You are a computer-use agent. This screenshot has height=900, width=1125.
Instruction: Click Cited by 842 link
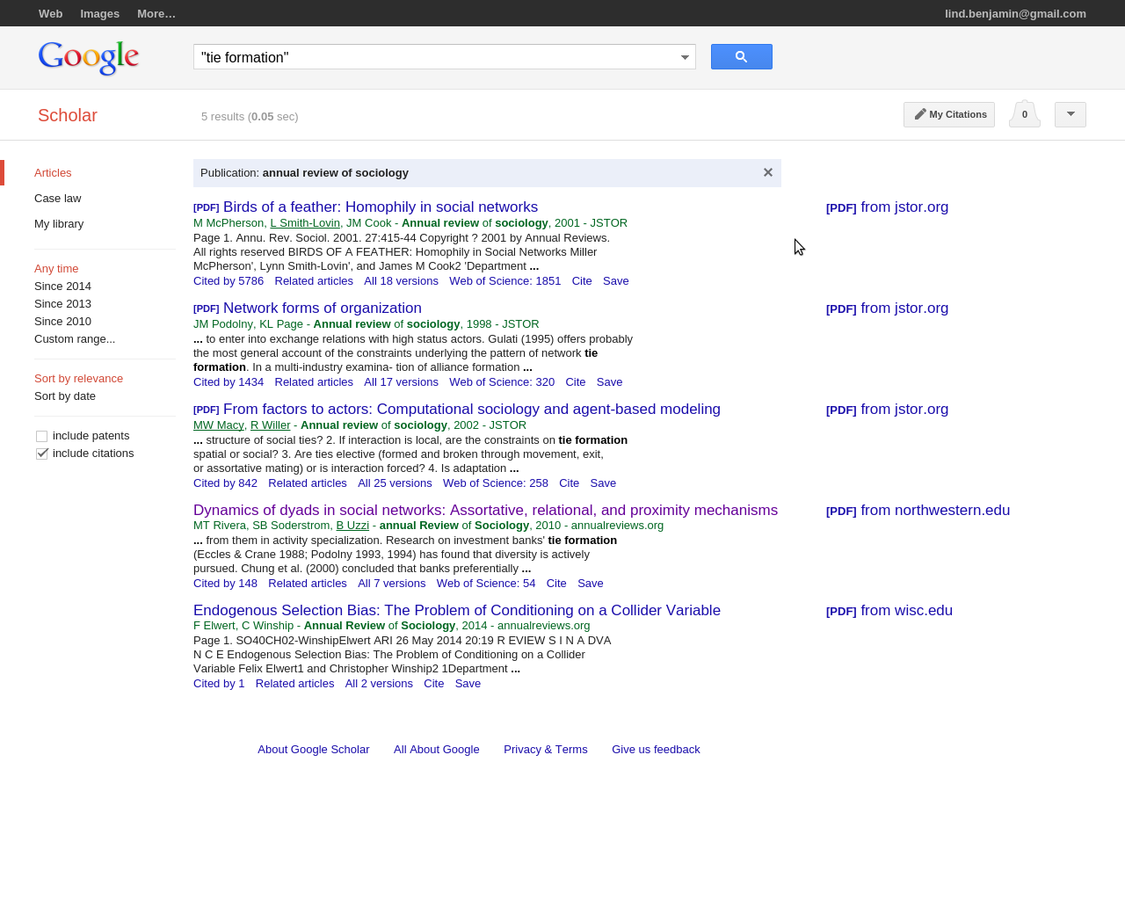click(x=225, y=484)
